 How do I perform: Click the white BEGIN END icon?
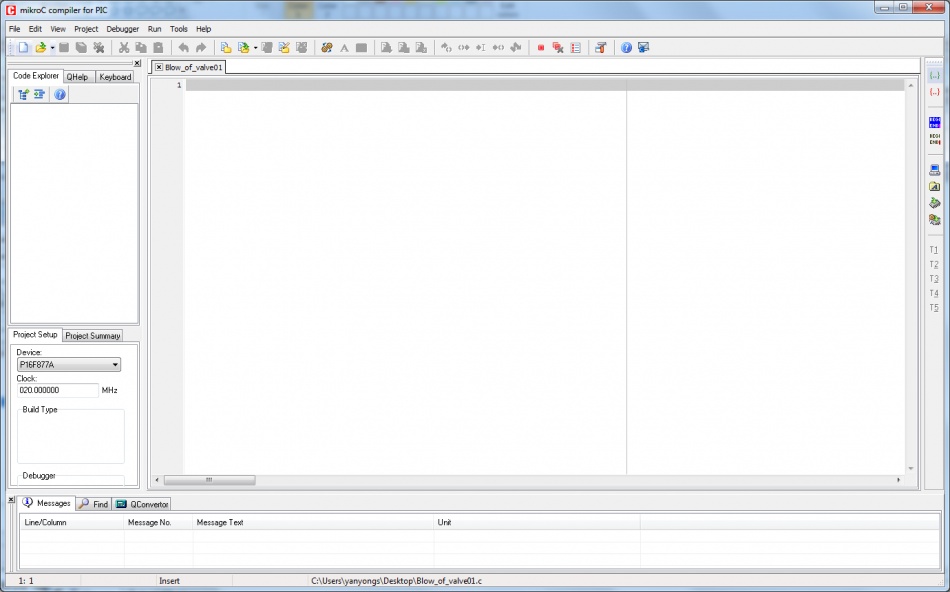tap(934, 139)
